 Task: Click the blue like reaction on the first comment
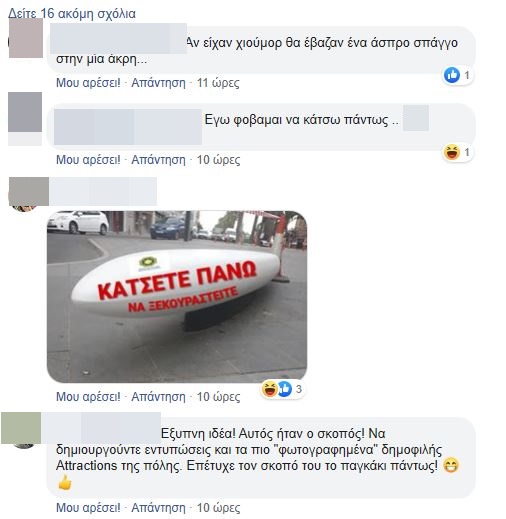[x=452, y=75]
